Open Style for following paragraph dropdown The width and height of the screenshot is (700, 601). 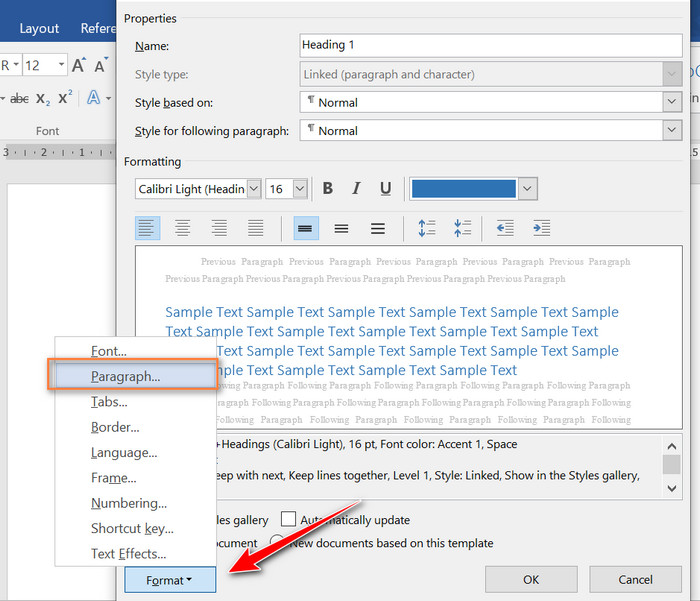tap(671, 130)
